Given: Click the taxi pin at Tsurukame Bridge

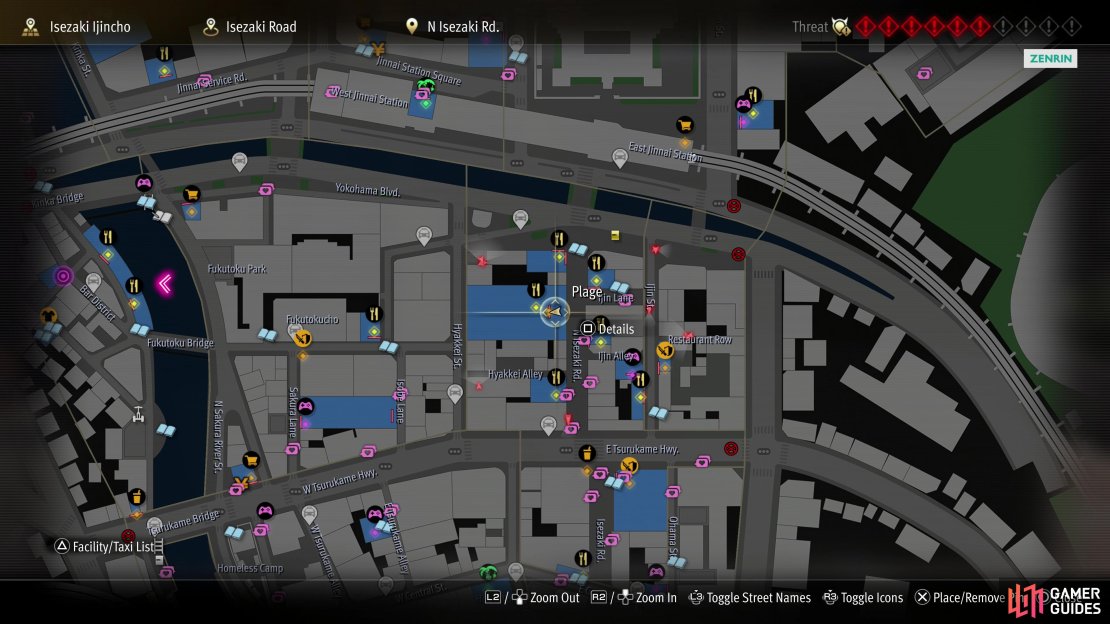Looking at the screenshot, I should (154, 527).
